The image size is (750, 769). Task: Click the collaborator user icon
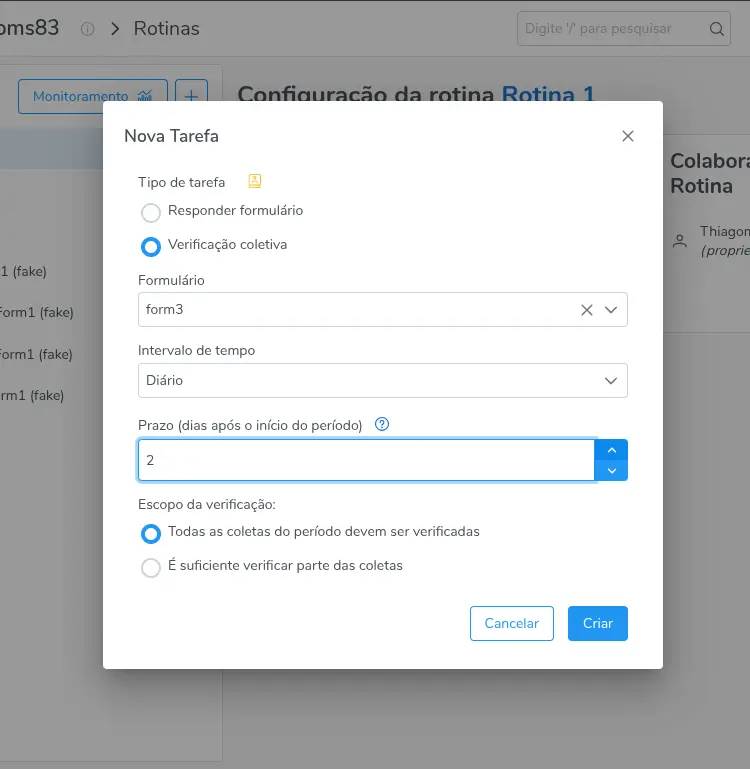point(680,241)
